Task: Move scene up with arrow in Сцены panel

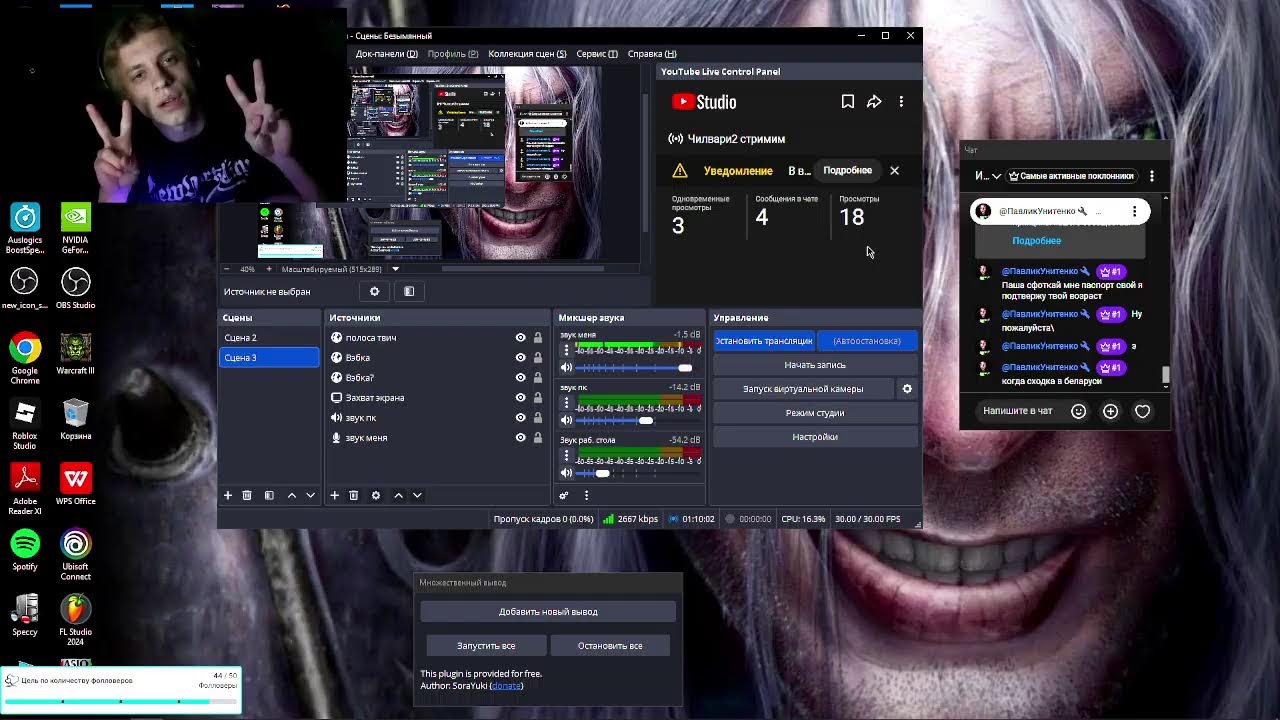Action: tap(292, 495)
